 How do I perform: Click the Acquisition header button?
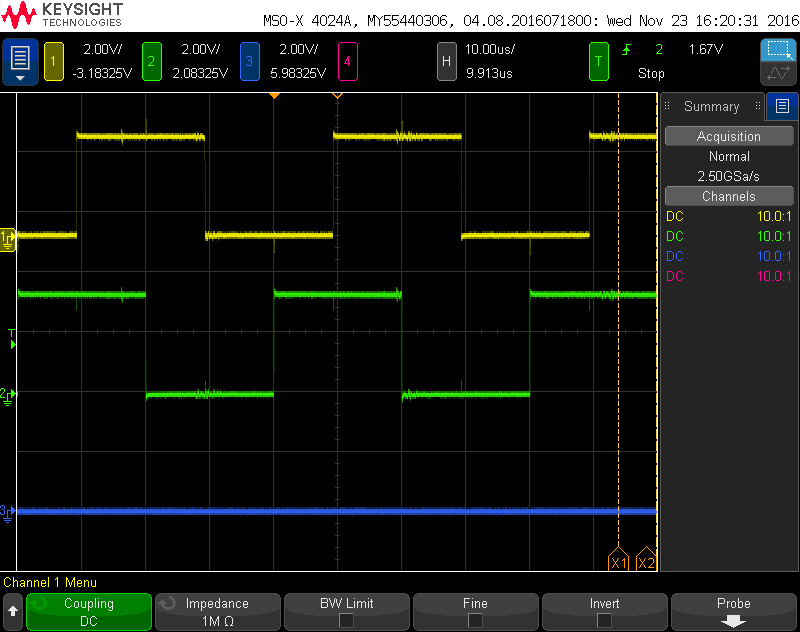[729, 136]
